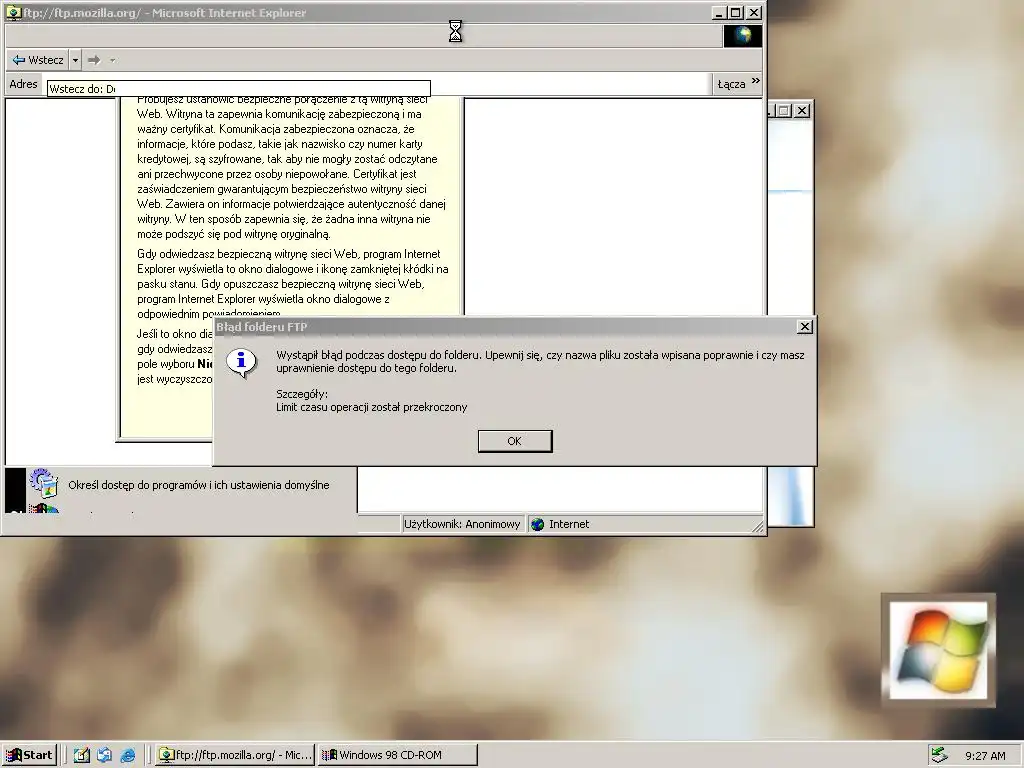Maximize the Internet Explorer window

click(736, 12)
